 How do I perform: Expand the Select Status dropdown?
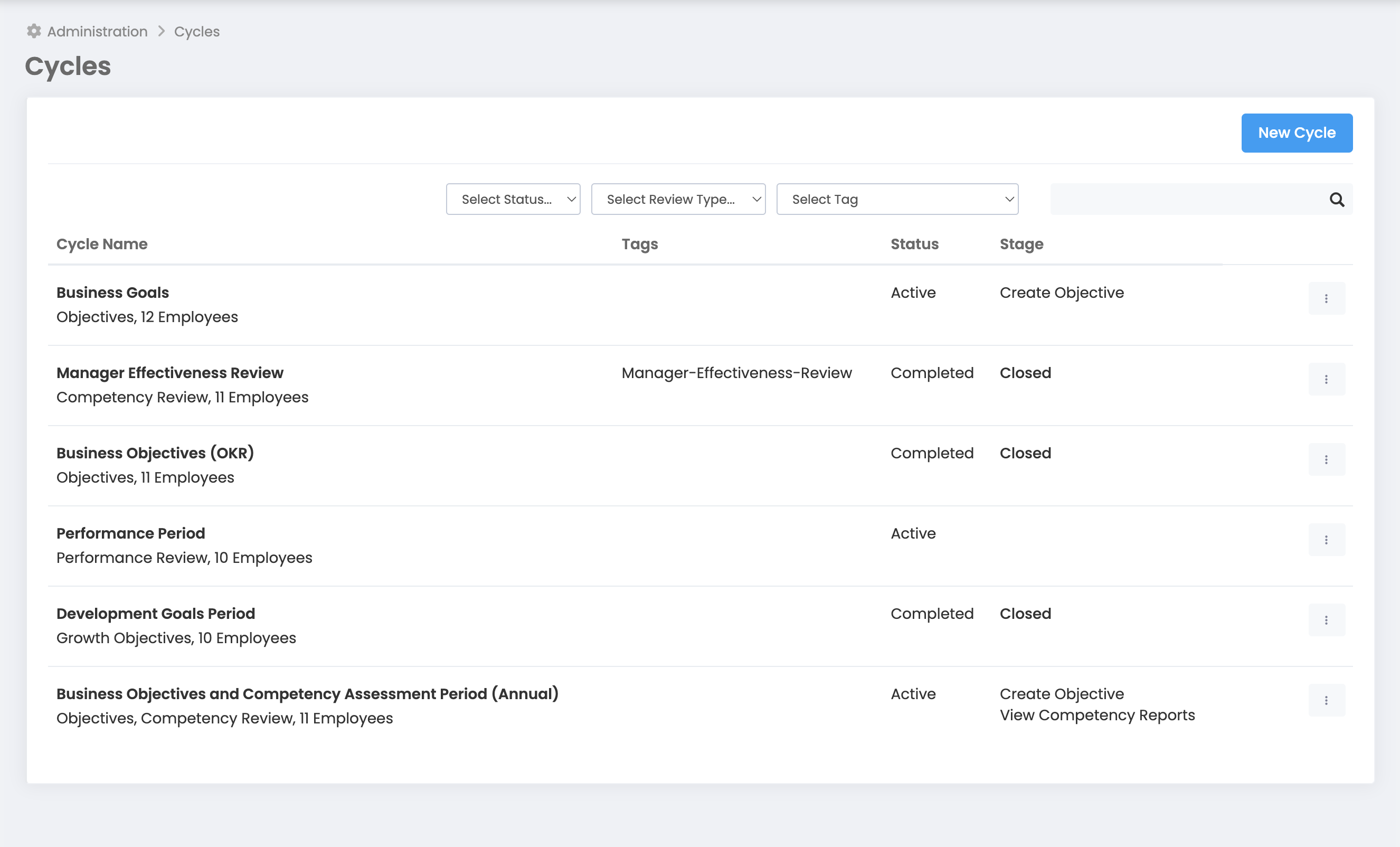pos(513,199)
